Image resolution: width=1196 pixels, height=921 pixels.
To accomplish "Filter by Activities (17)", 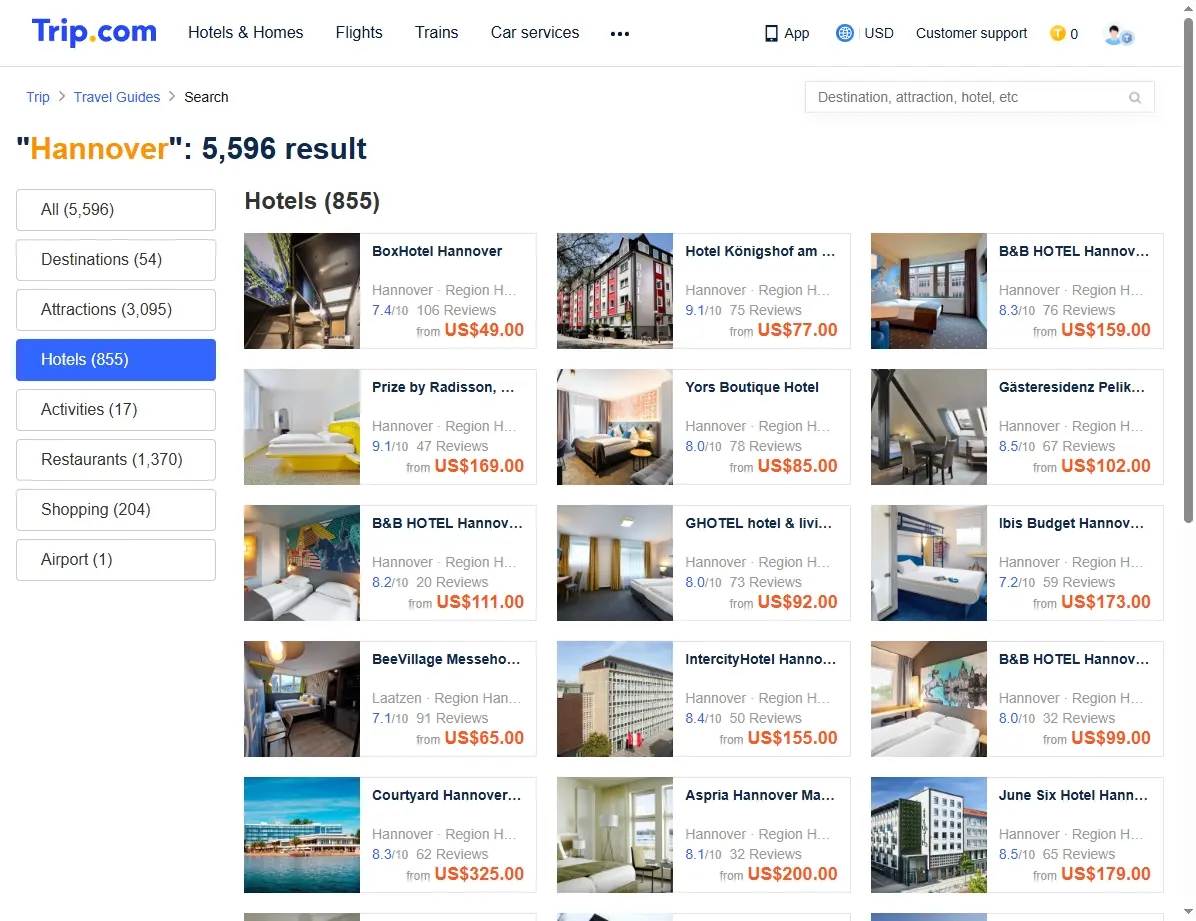I will 116,410.
